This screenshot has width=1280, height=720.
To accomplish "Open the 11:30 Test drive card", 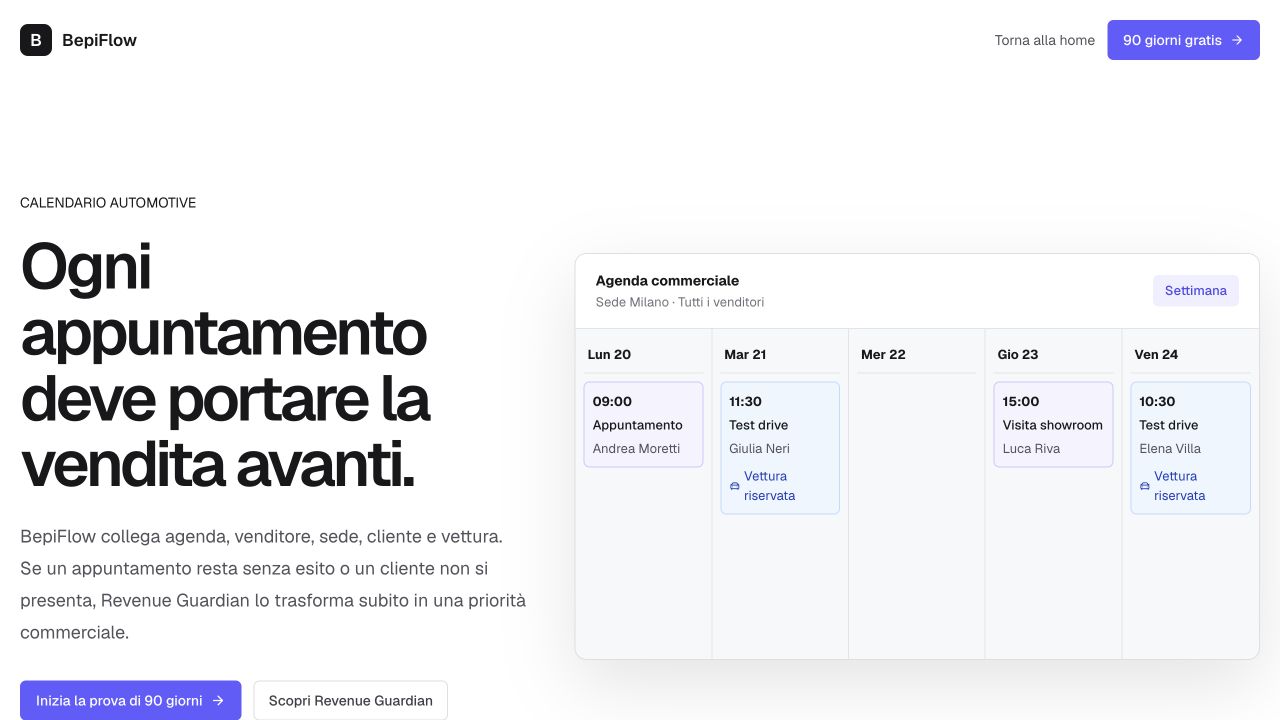I will click(780, 448).
